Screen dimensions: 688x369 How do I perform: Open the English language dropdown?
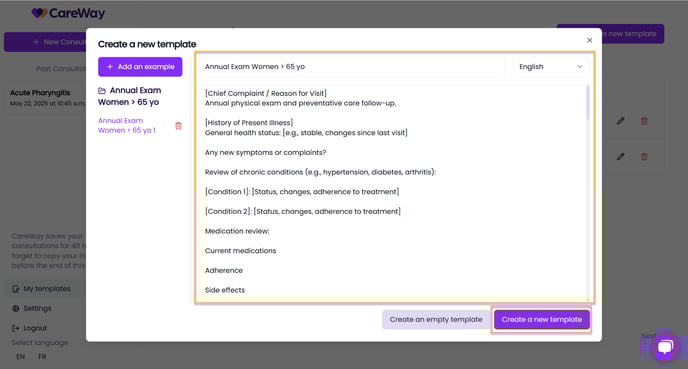[x=551, y=67]
